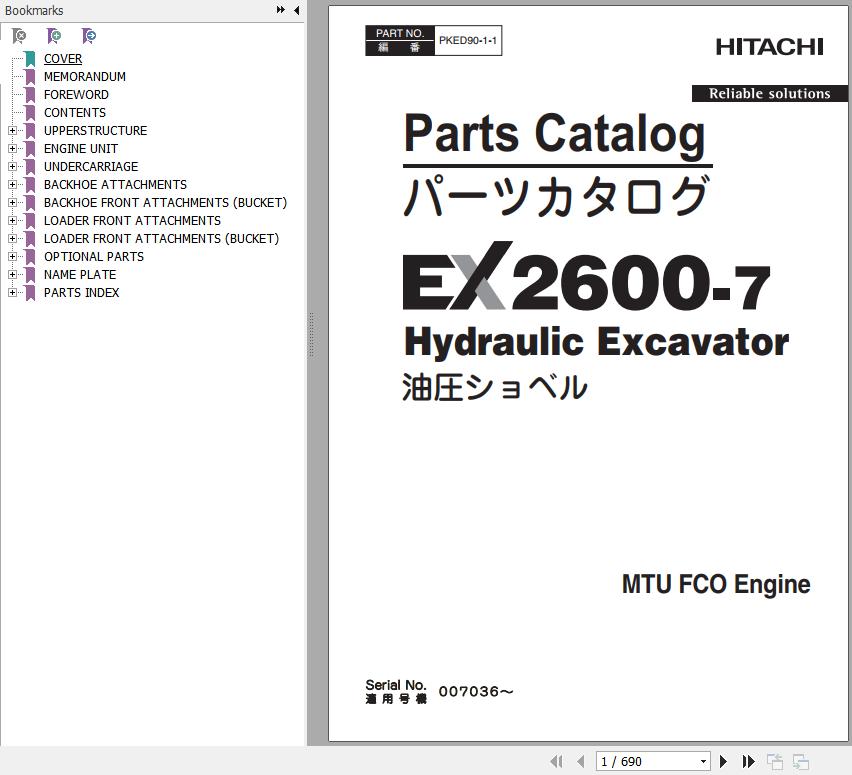
Task: Expand the UPPERSTRUCTURE bookmark
Action: pos(12,130)
